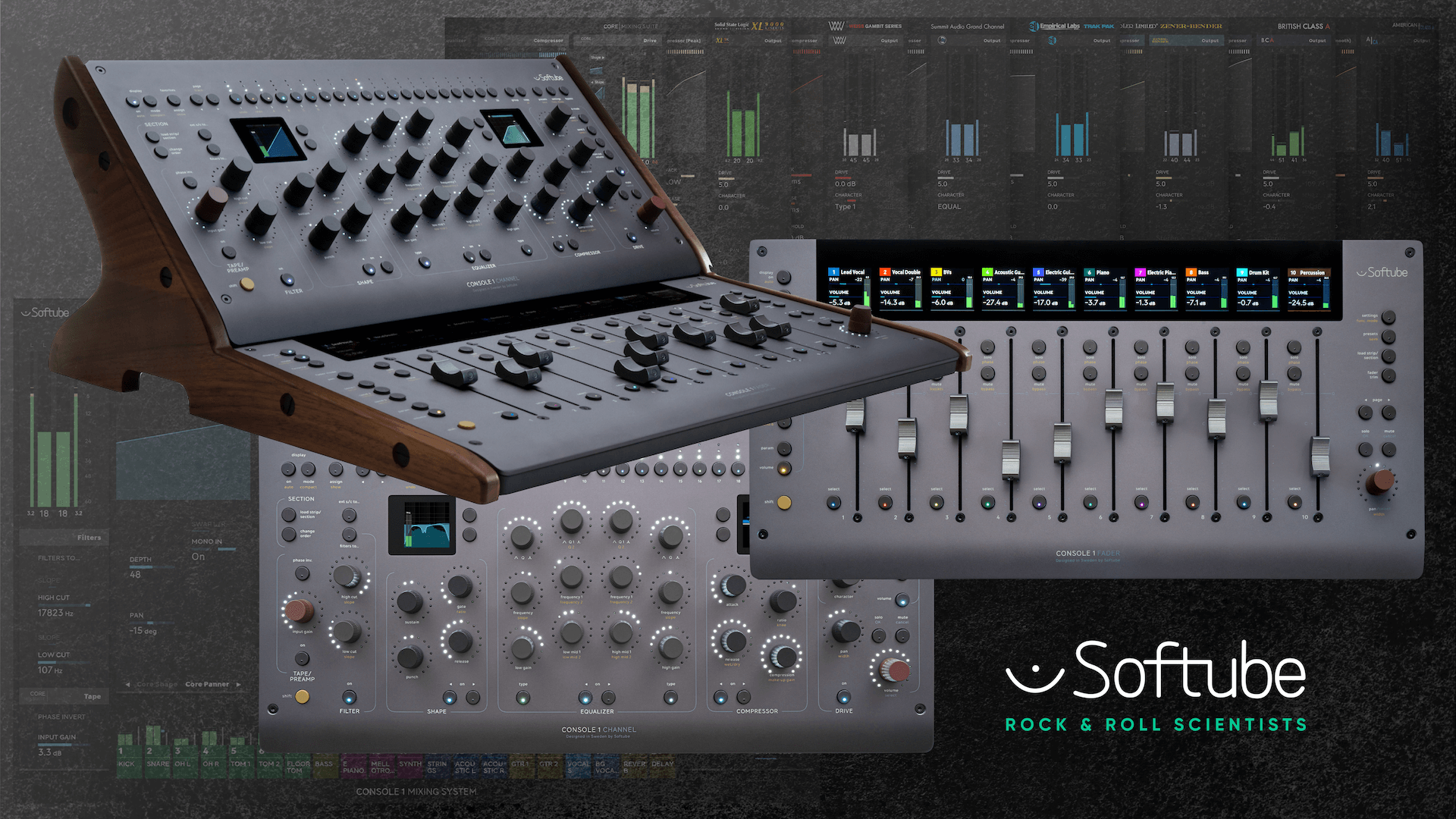Viewport: 1456px width, 819px height.
Task: Open the Filters section header in the software
Action: click(64, 538)
